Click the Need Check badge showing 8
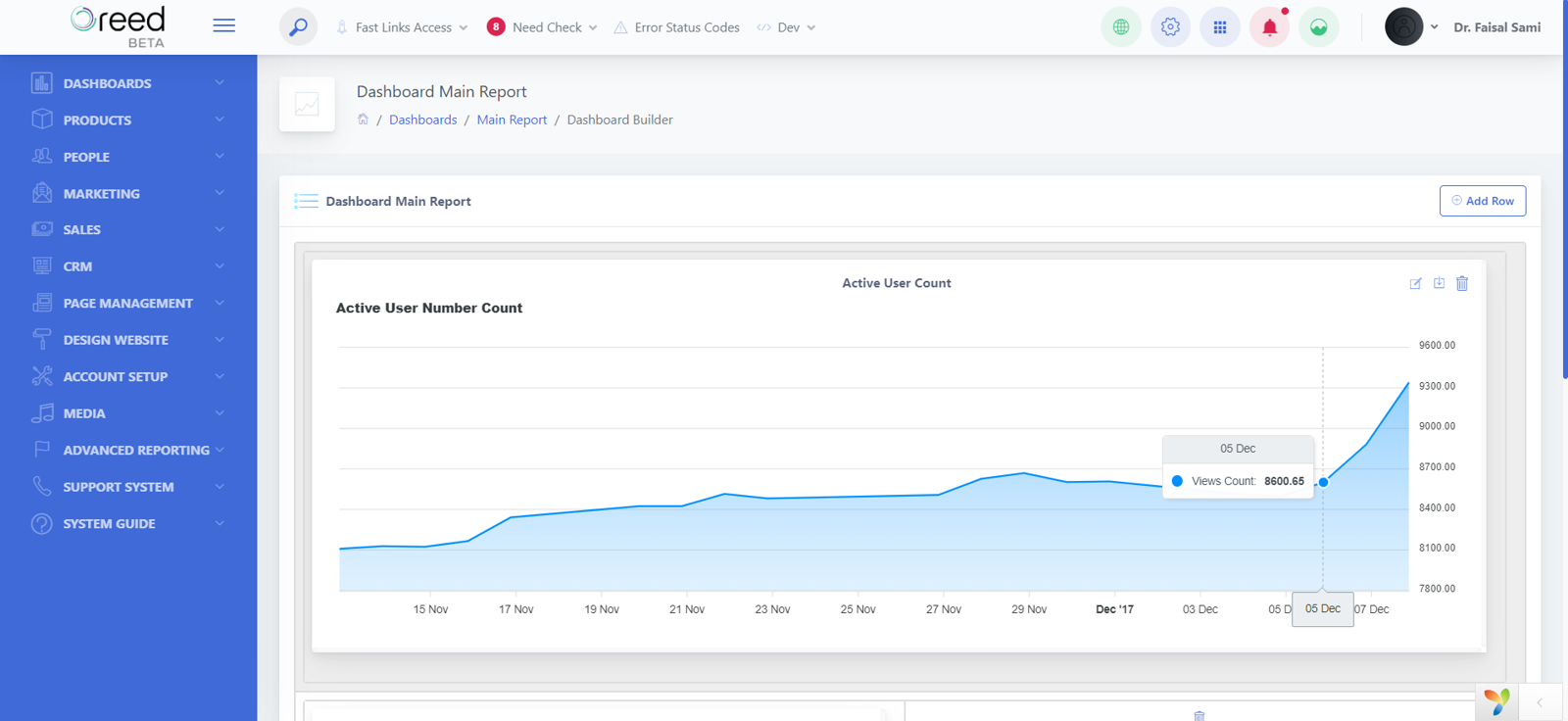Viewport: 1568px width, 721px height. 496,27
